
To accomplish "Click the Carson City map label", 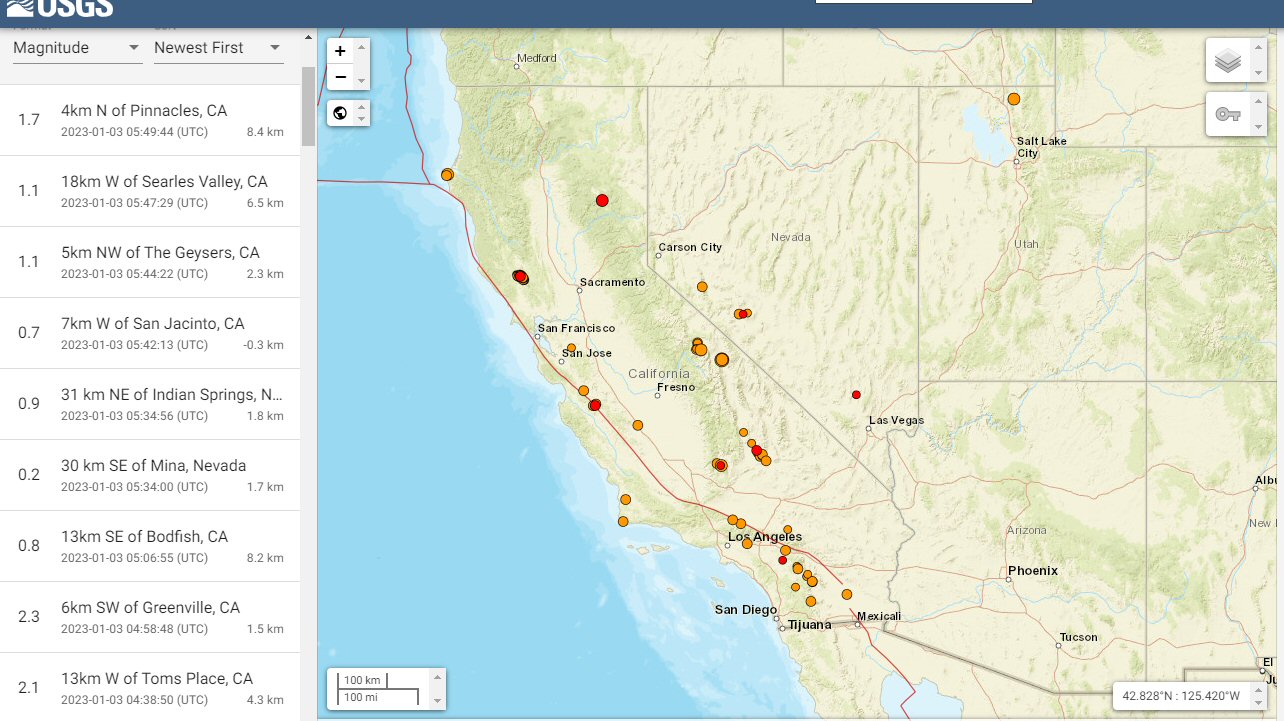I will click(690, 247).
